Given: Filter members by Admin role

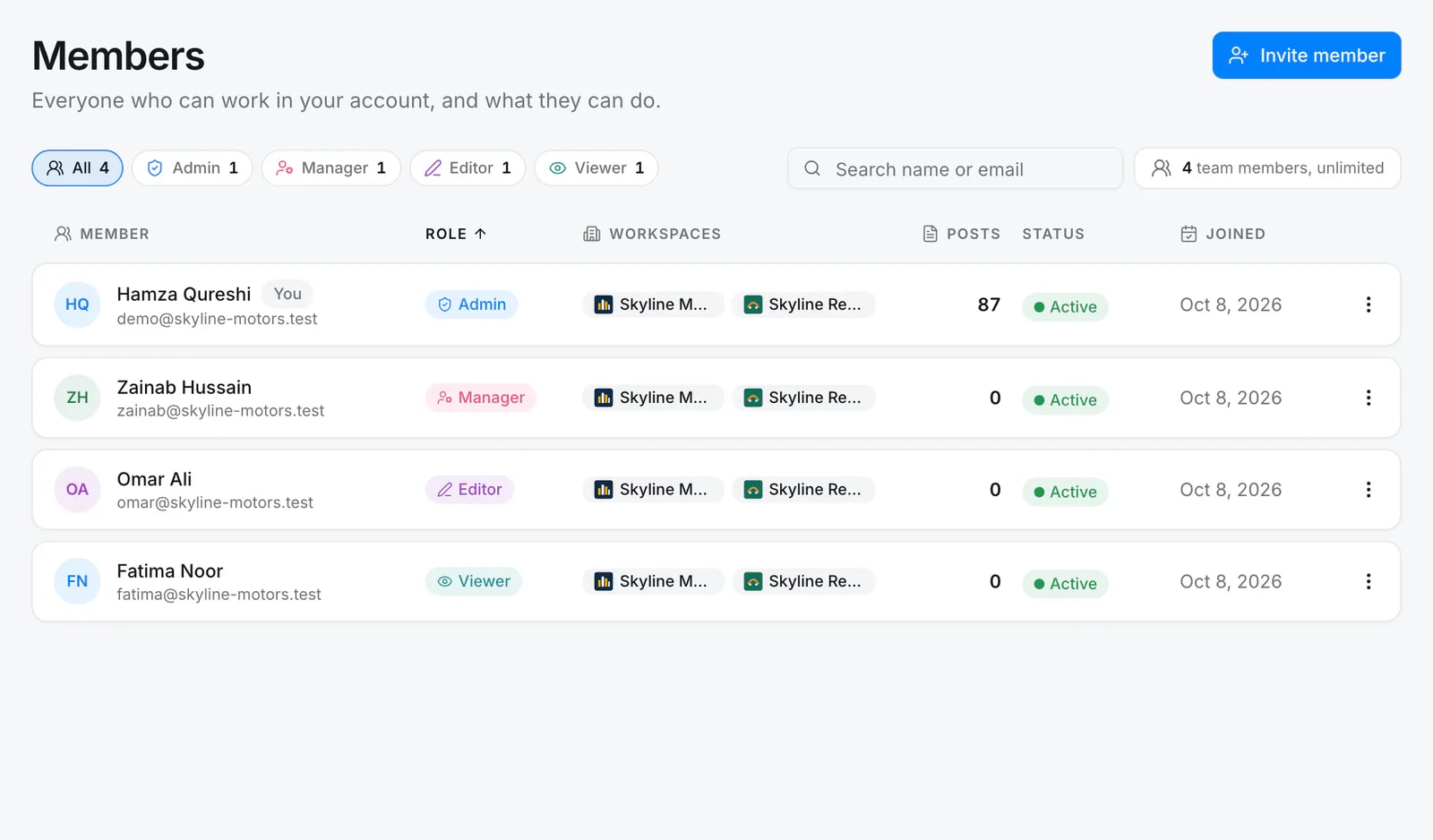Looking at the screenshot, I should coord(192,168).
